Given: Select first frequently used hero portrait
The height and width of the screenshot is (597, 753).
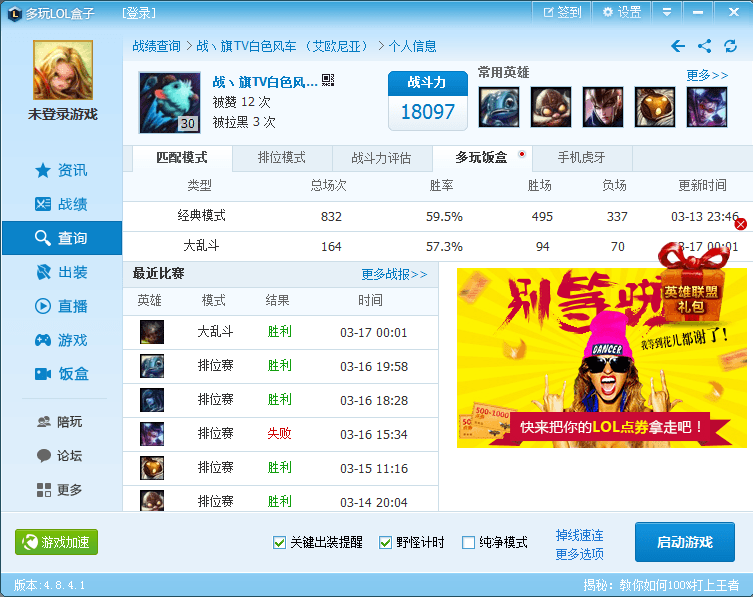Looking at the screenshot, I should 499,107.
